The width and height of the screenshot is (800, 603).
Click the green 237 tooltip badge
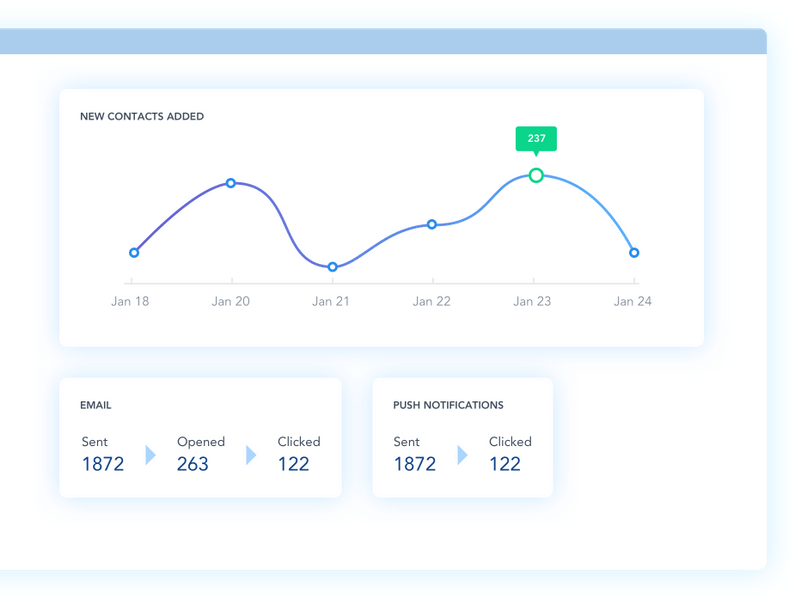(x=536, y=139)
